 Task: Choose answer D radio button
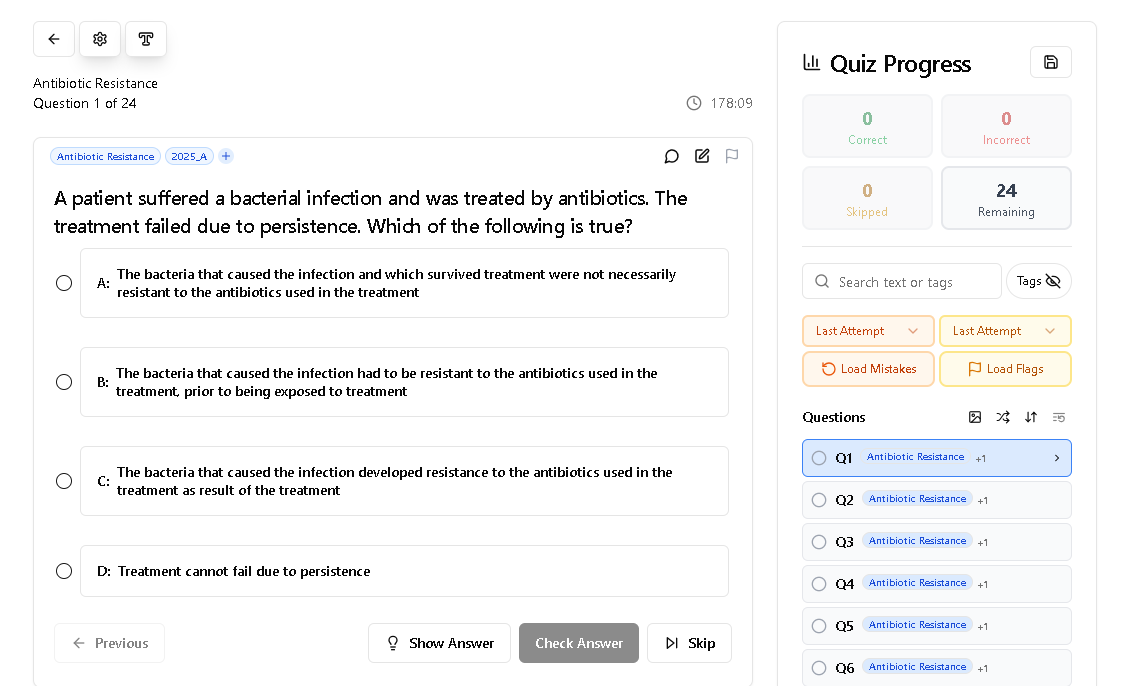click(x=64, y=571)
